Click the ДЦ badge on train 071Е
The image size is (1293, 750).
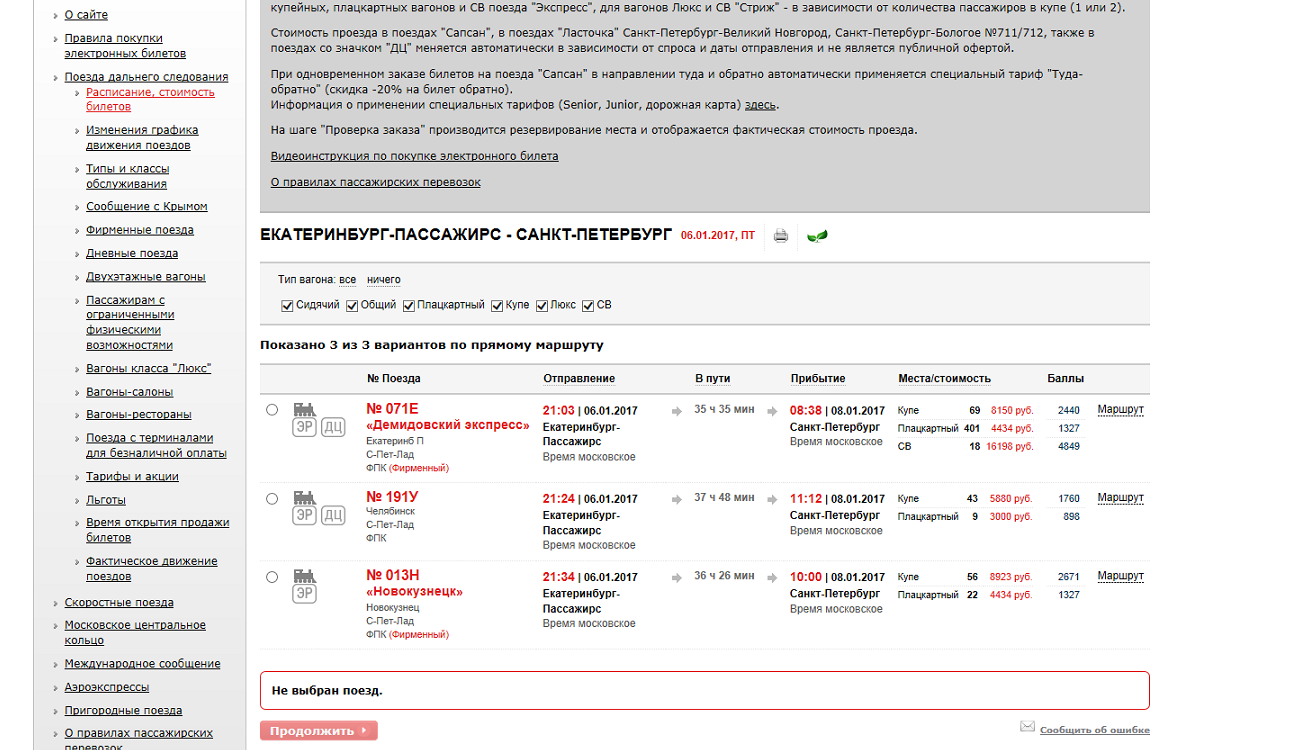(x=333, y=428)
